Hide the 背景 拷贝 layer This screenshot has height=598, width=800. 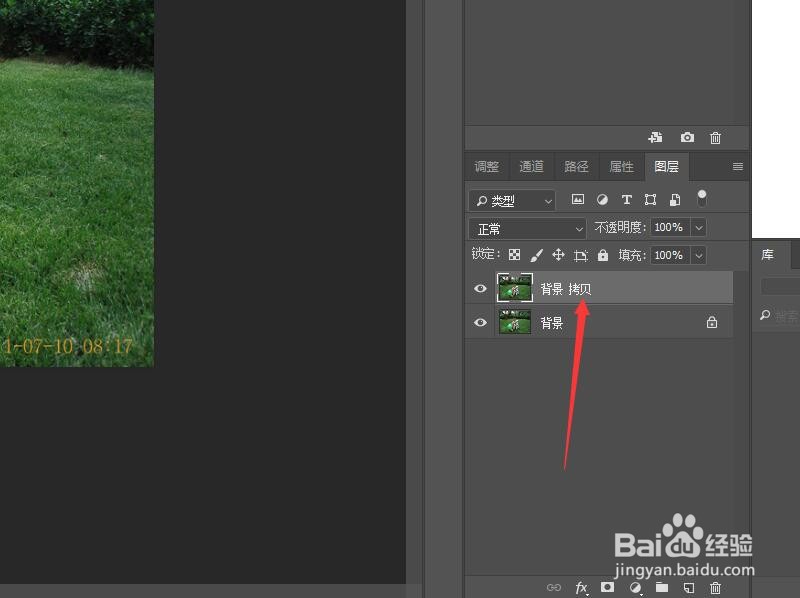click(x=481, y=288)
